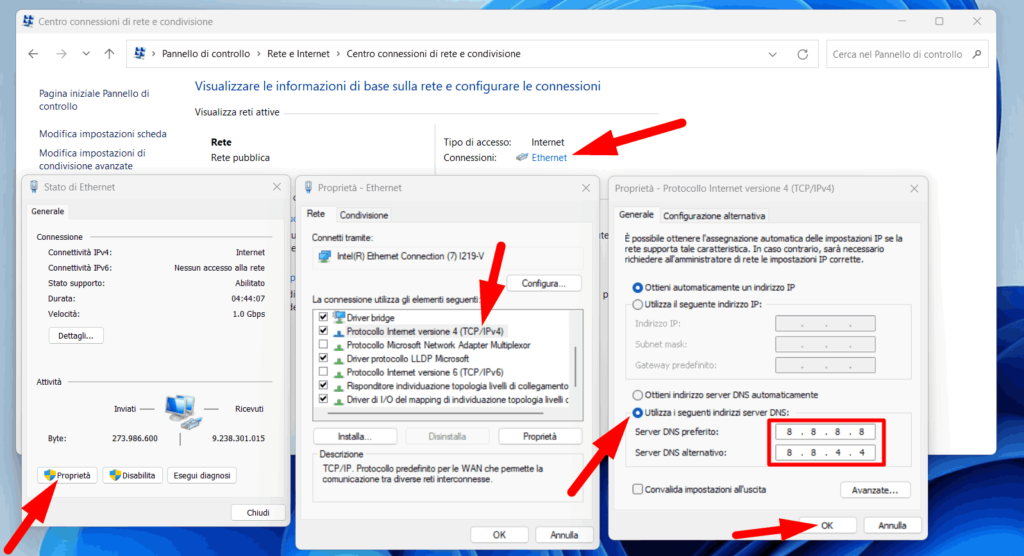The image size is (1024, 556).
Task: Click the Proprietà button in Stato di Ethernet
Action: (x=67, y=475)
